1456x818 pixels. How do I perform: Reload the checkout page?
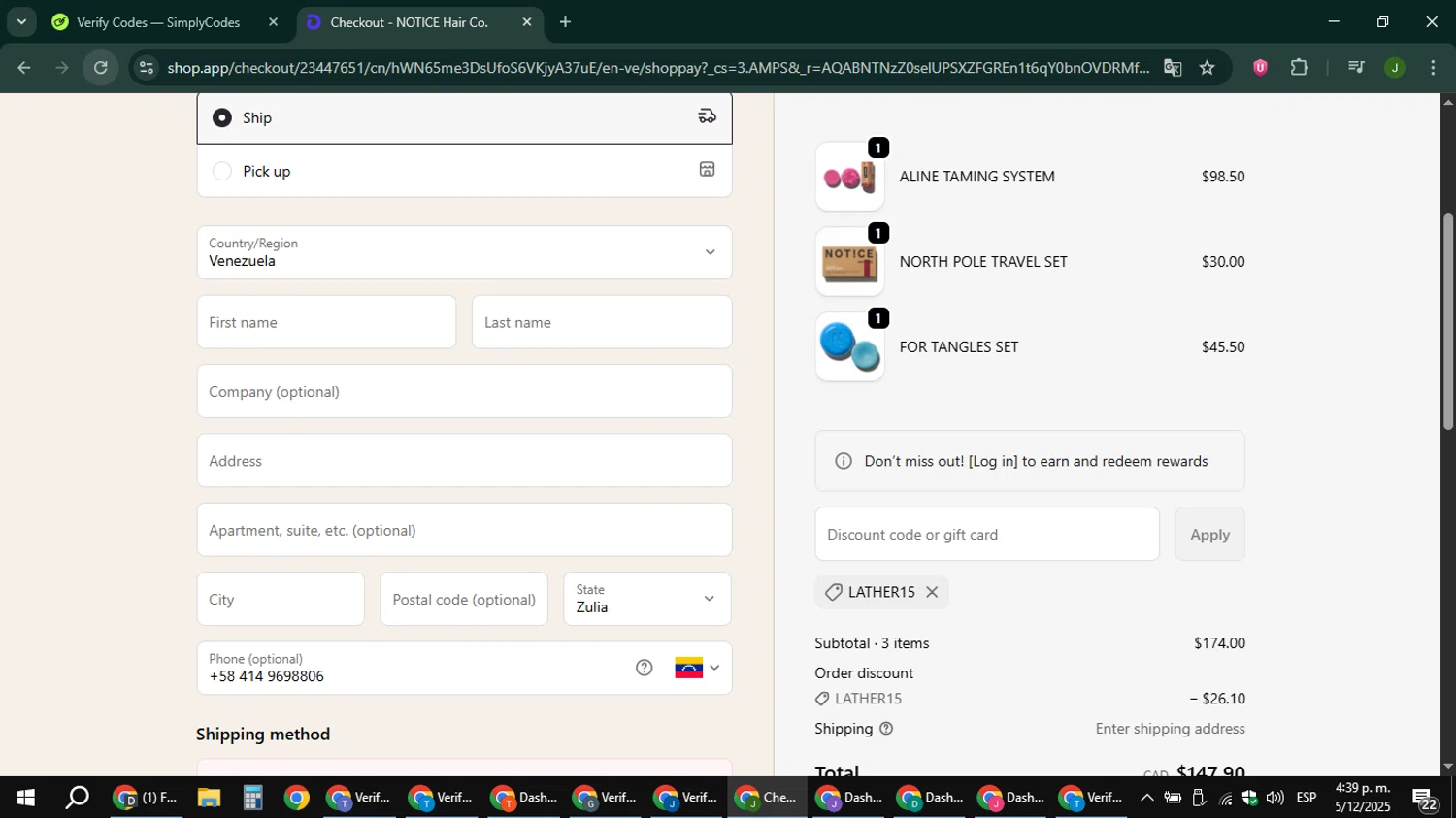101,67
